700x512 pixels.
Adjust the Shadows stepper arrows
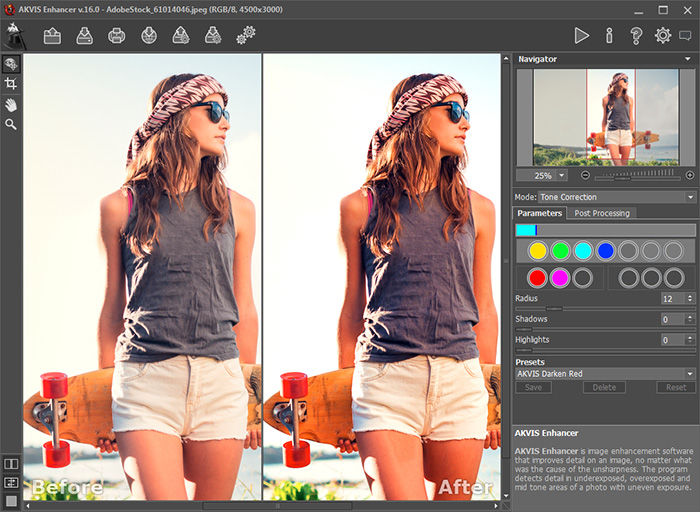[690, 319]
